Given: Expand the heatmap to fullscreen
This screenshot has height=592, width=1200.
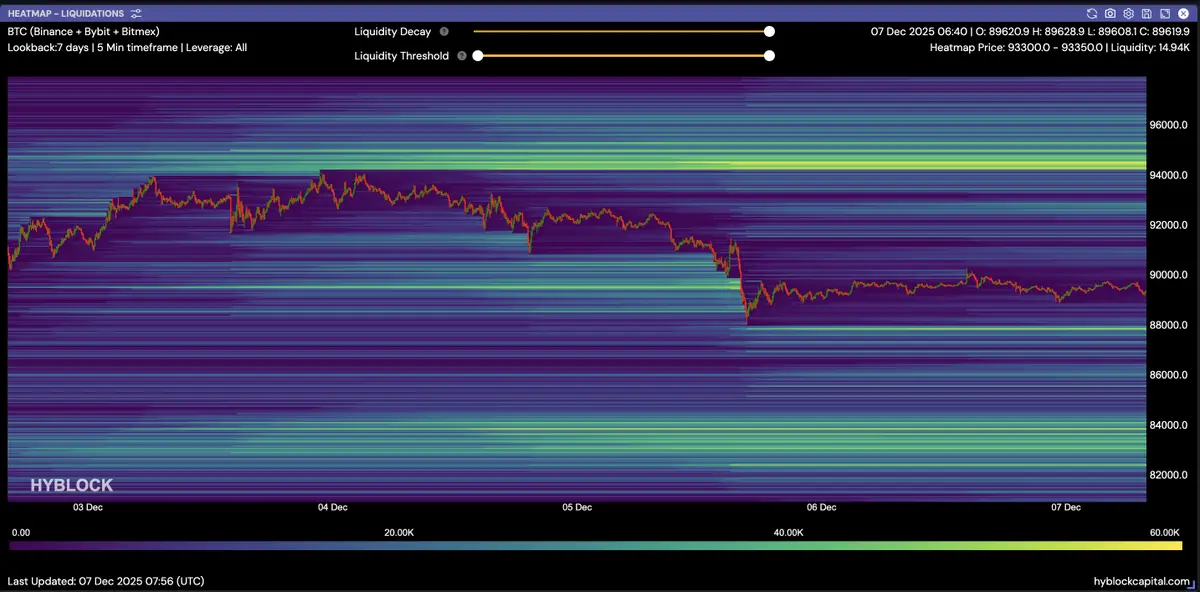Looking at the screenshot, I should pyautogui.click(x=1164, y=14).
